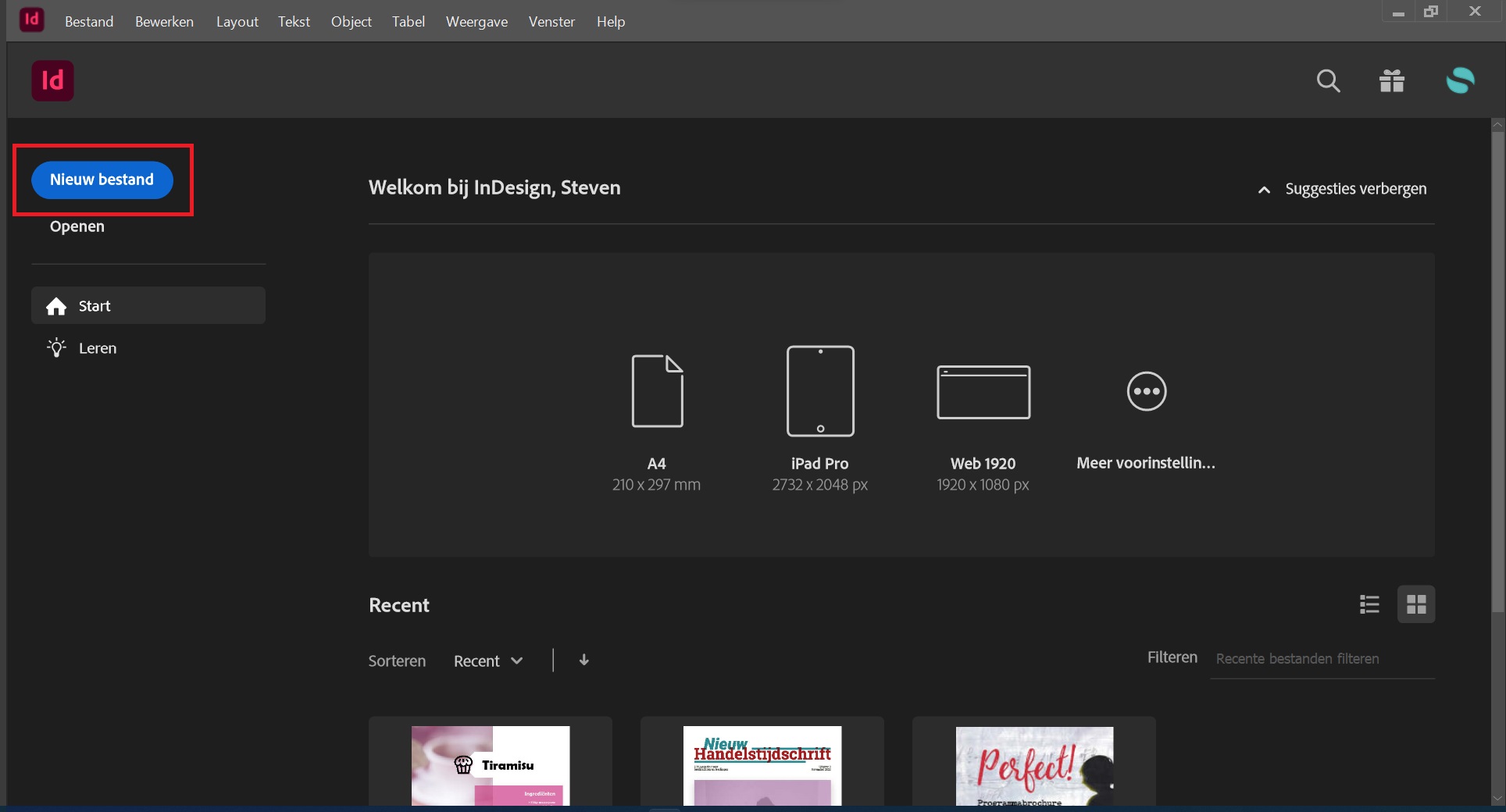
Task: Open the Bewerken menu
Action: coord(164,21)
